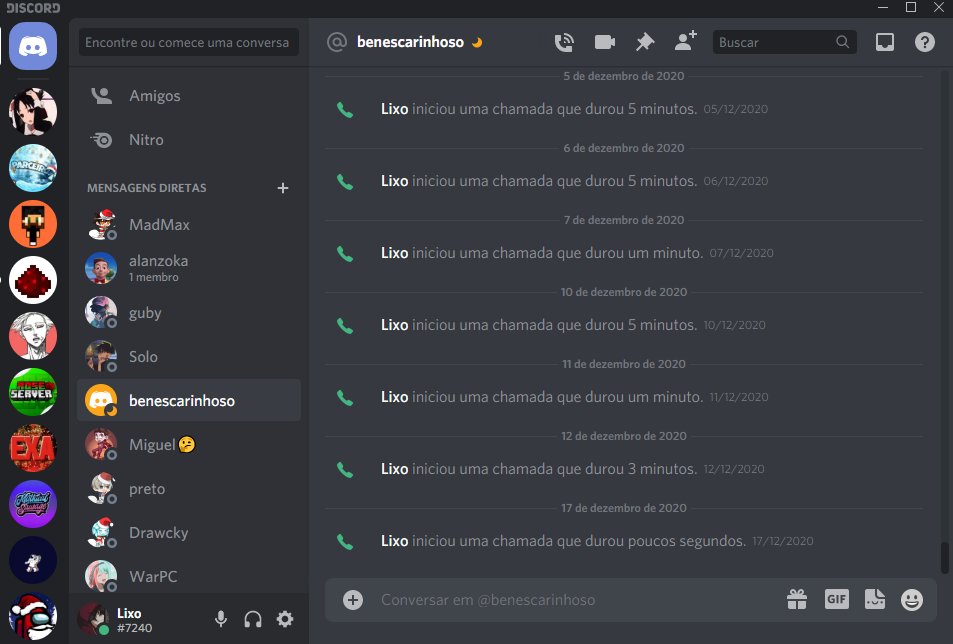Open the Nitro gift icon
This screenshot has height=644, width=953.
(797, 600)
